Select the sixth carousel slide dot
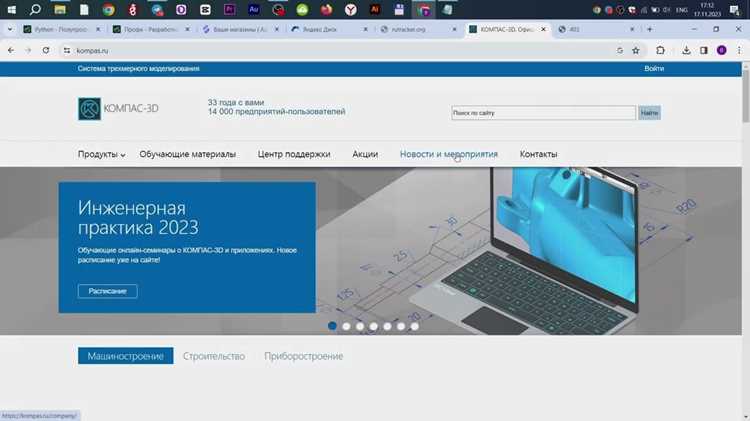Screen dimensions: 750x421 click(x=401, y=326)
